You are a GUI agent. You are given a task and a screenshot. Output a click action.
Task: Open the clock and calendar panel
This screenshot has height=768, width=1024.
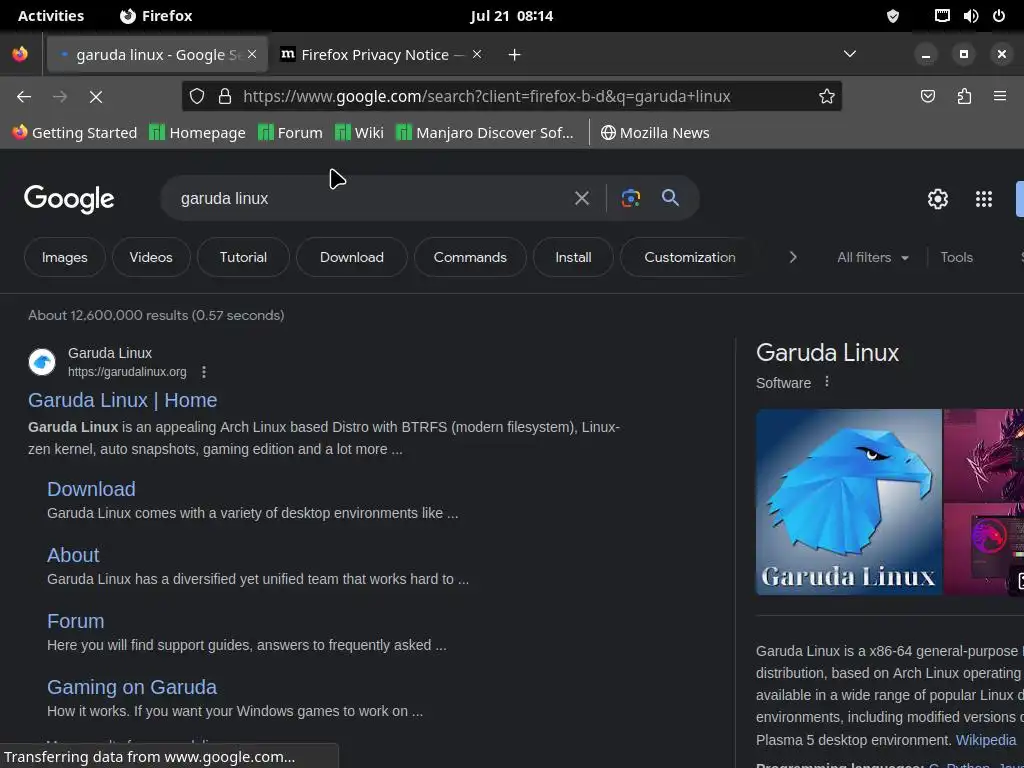[x=511, y=16]
